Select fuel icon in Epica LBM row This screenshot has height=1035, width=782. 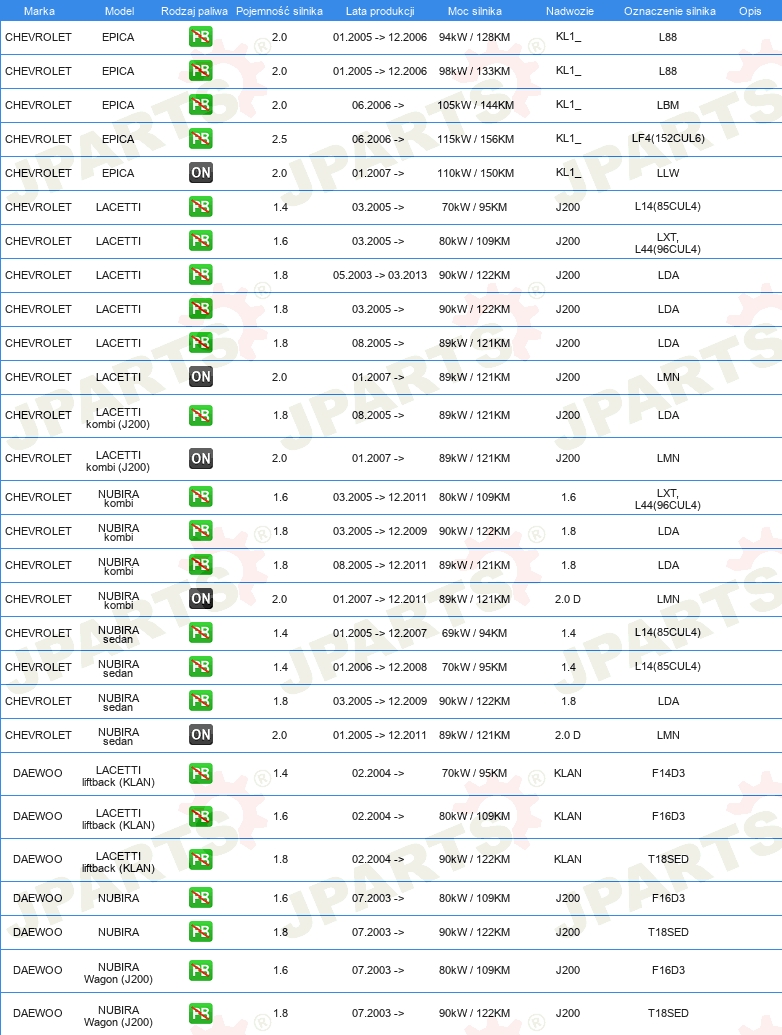click(x=201, y=105)
